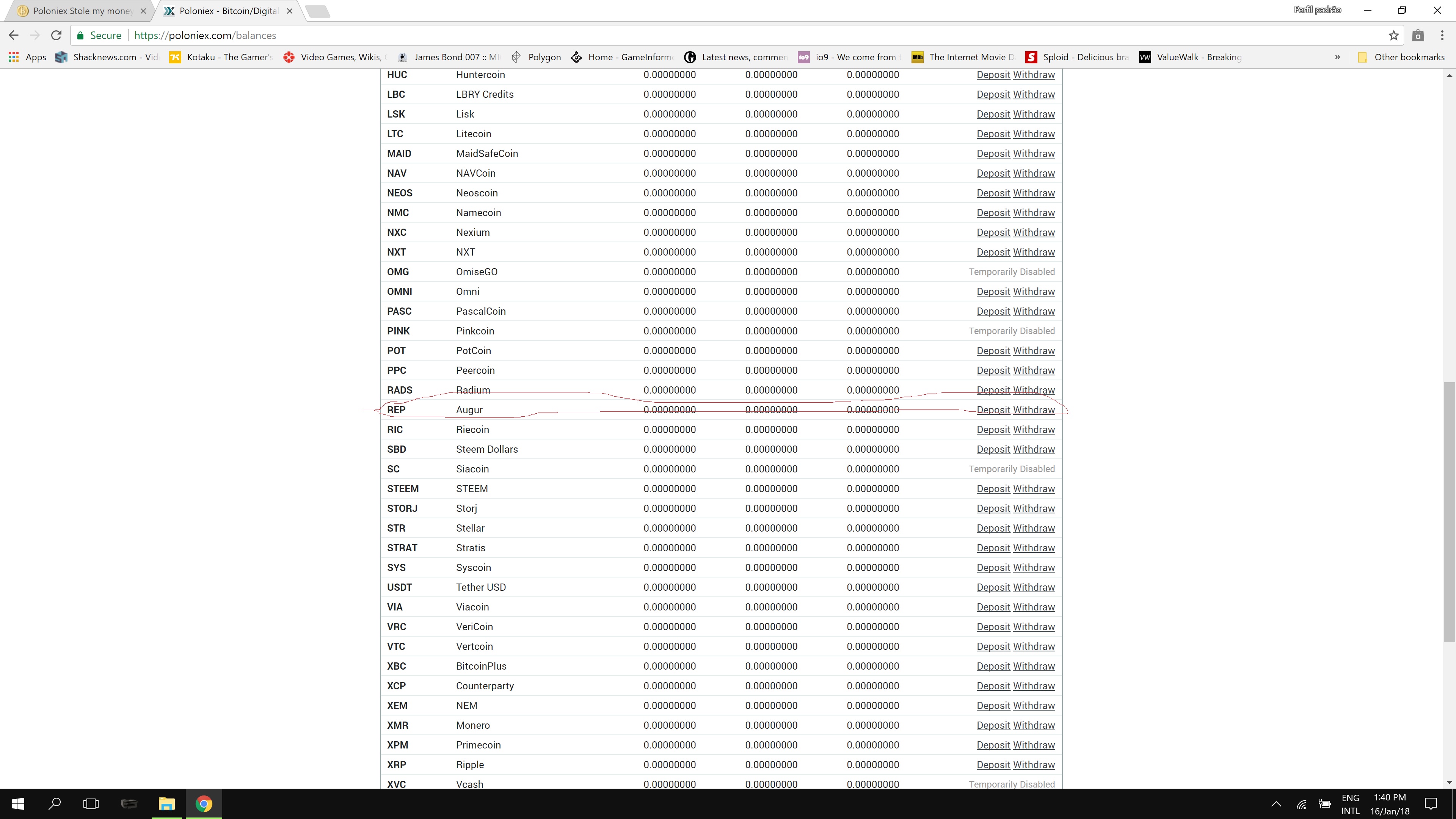Click the Counterparty currency name
The image size is (1456, 819).
point(485,686)
